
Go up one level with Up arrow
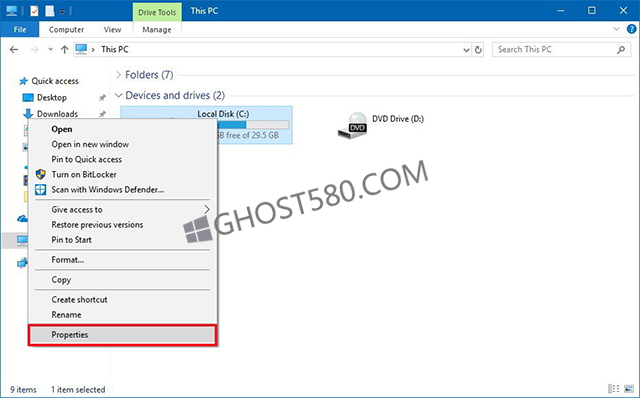[x=64, y=49]
